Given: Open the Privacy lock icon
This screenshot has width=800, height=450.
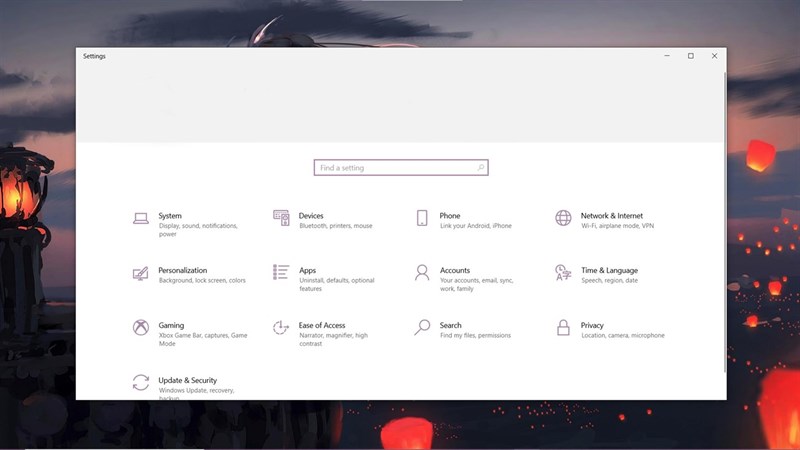Looking at the screenshot, I should point(563,327).
